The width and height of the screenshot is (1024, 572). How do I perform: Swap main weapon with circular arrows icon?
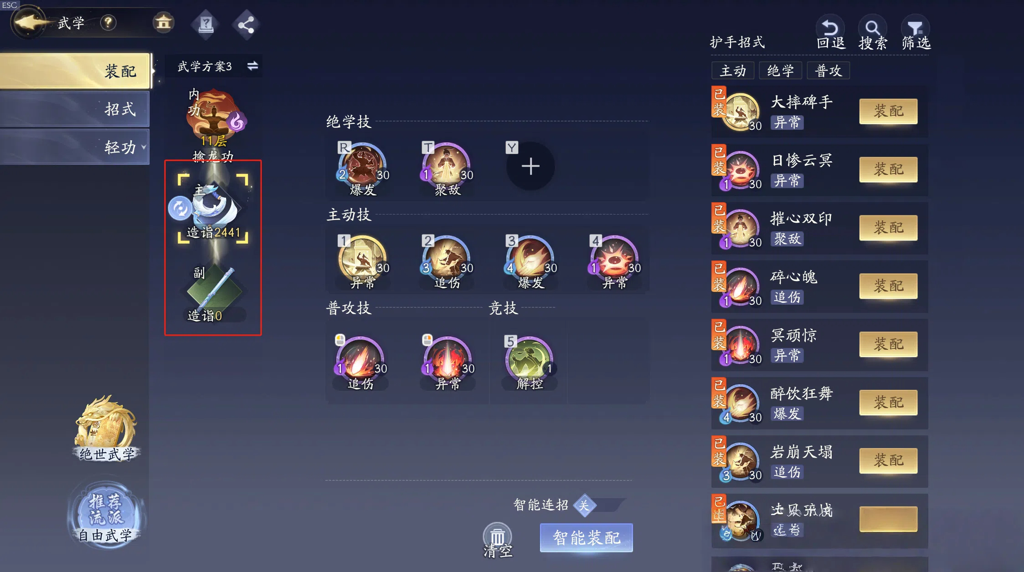(x=180, y=208)
